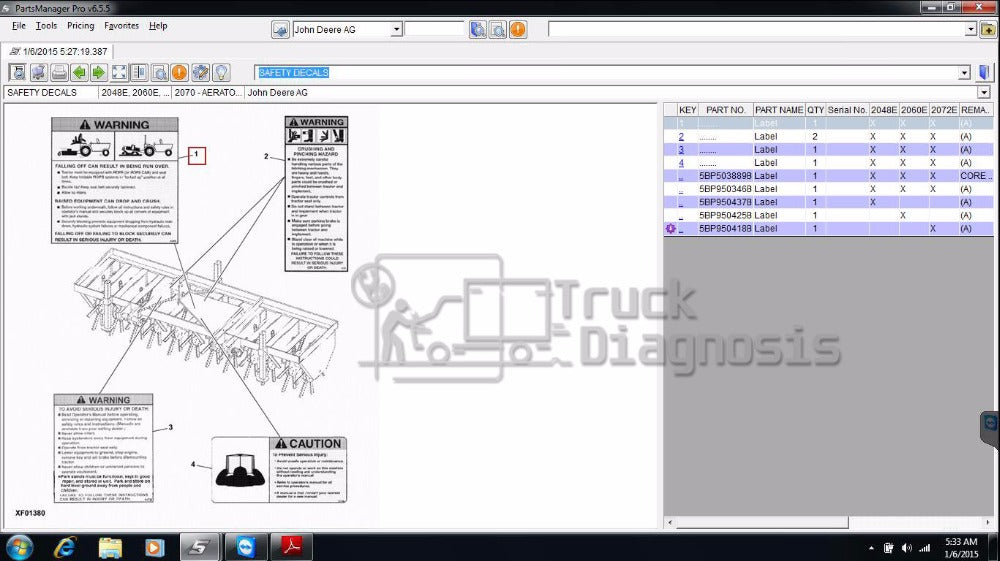Expand the SAFETY DECALS section dropdown

coord(964,73)
